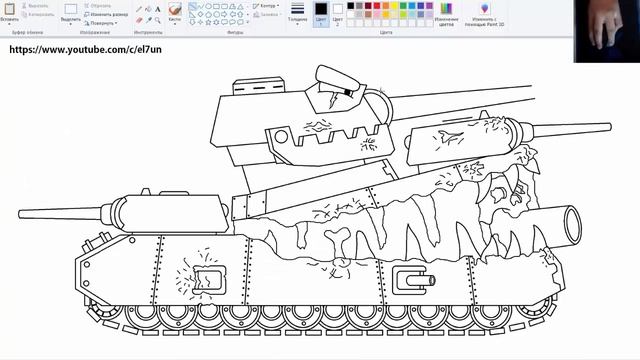This screenshot has height=360, width=640.
Task: Select Цвет 2 (Color 2) box
Action: coord(338,14)
